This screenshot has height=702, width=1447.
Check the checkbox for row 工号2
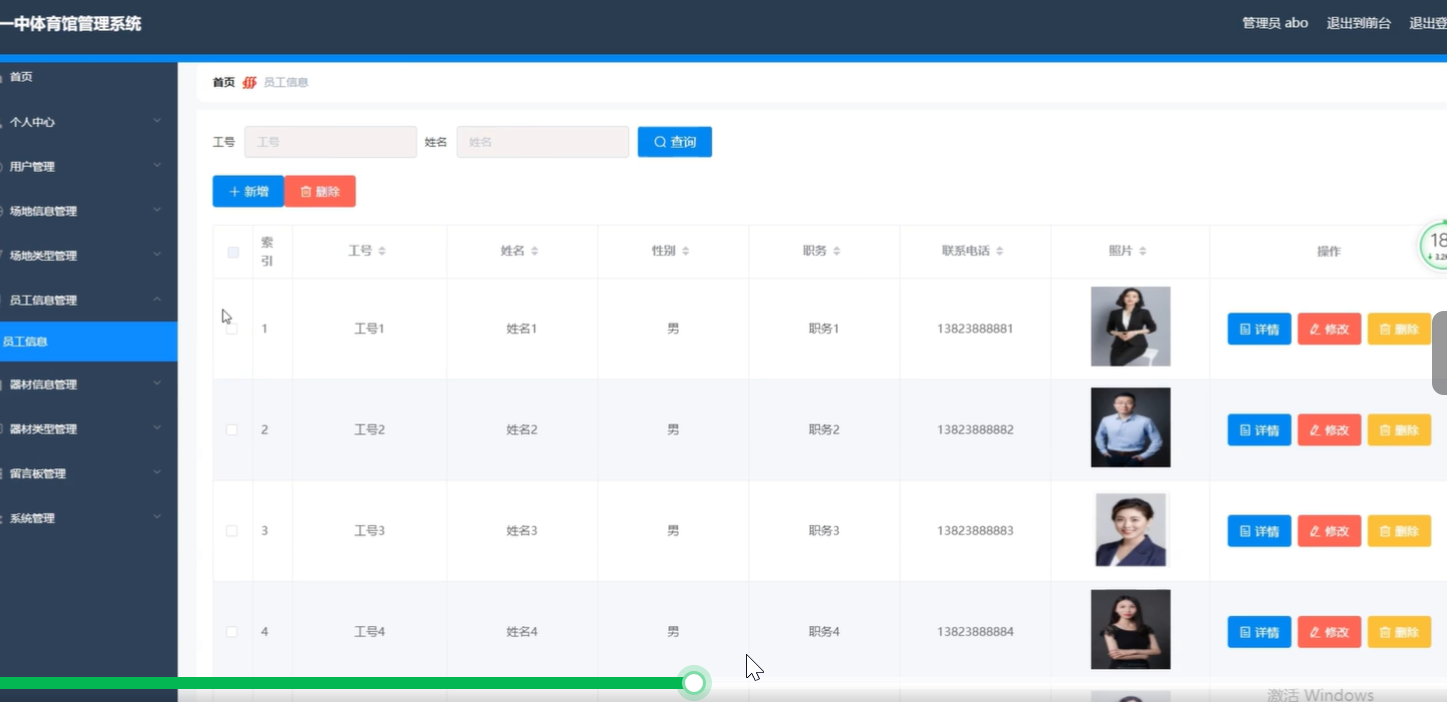tap(231, 429)
